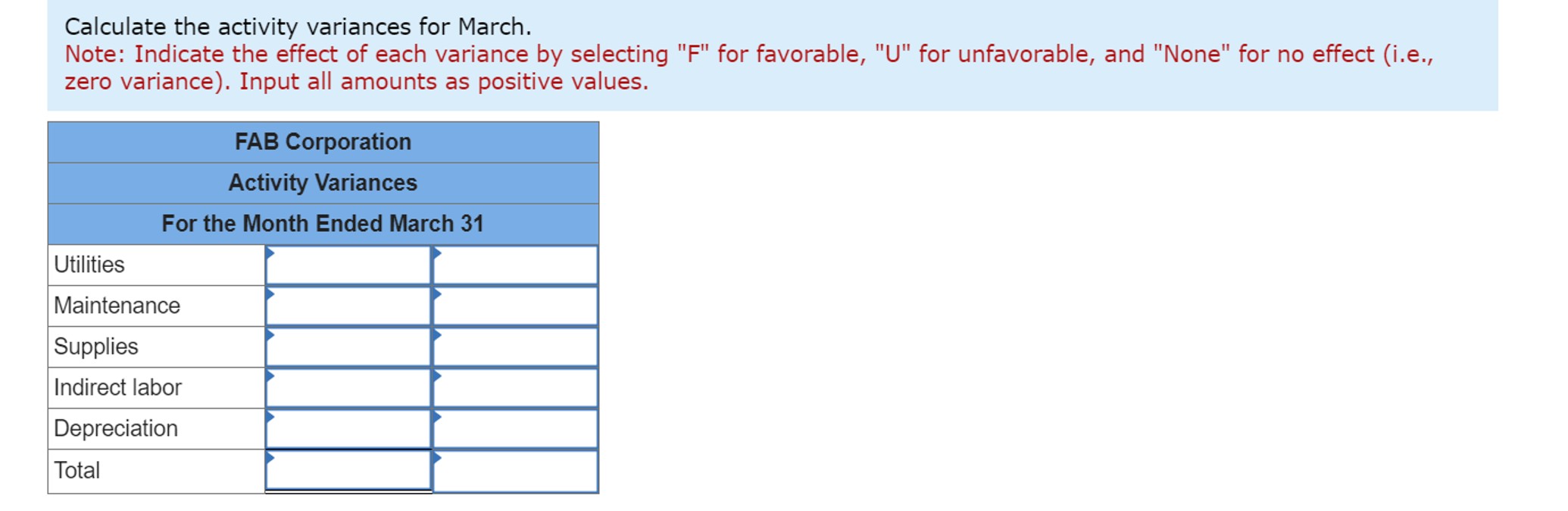The height and width of the screenshot is (511, 1568).
Task: Click the FAB Corporation header cell
Action: 323,142
